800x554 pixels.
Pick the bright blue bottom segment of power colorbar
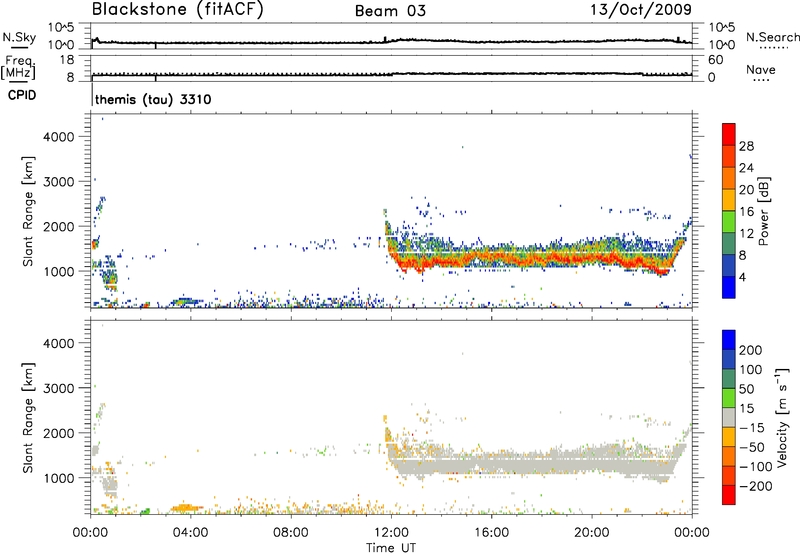729,287
